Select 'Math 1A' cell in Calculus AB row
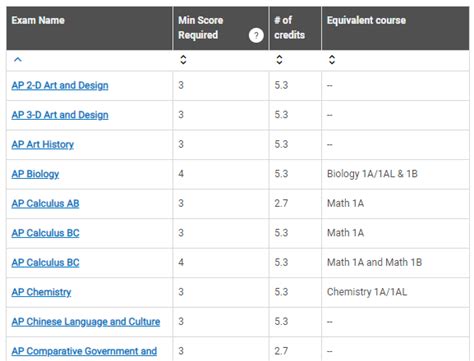This screenshot has width=474, height=361. pos(395,204)
